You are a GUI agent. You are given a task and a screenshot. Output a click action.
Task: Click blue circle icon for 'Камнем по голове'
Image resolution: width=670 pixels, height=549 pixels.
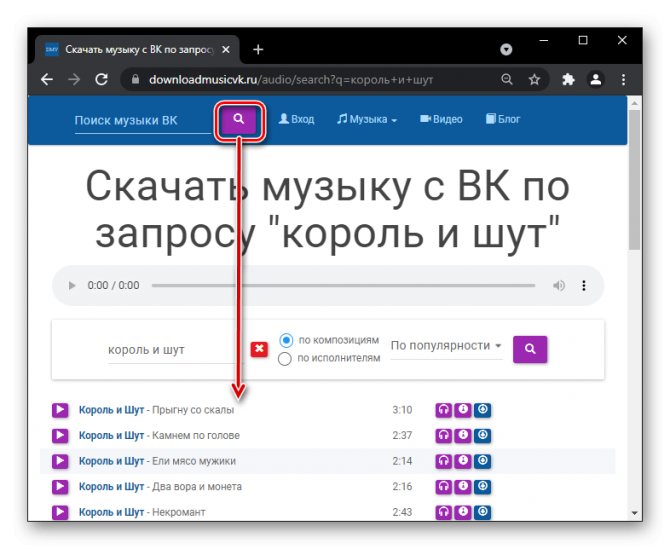pos(482,435)
